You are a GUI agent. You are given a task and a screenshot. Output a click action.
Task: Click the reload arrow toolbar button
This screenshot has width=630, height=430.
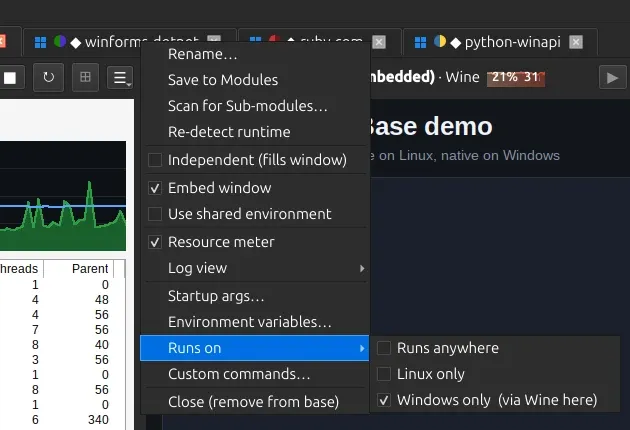[48, 77]
